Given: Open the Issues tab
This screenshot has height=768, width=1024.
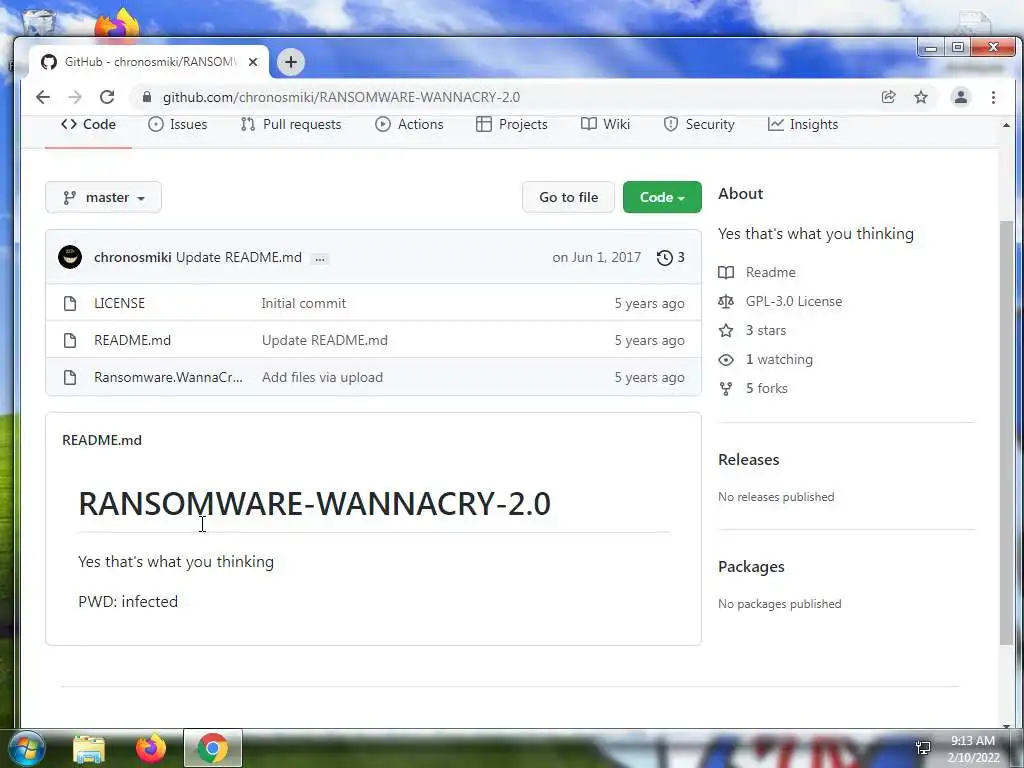Looking at the screenshot, I should 178,124.
